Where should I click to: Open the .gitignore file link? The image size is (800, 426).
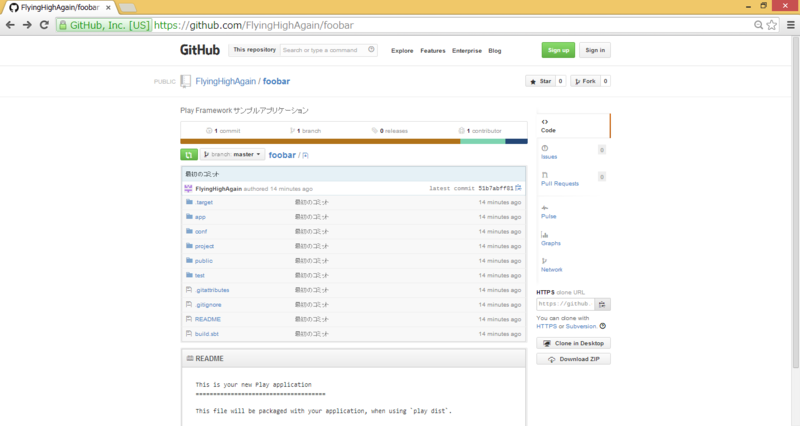pos(208,305)
